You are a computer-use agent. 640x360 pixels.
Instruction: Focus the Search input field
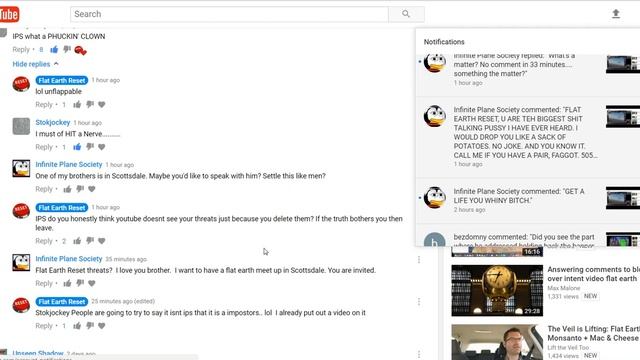tap(229, 14)
